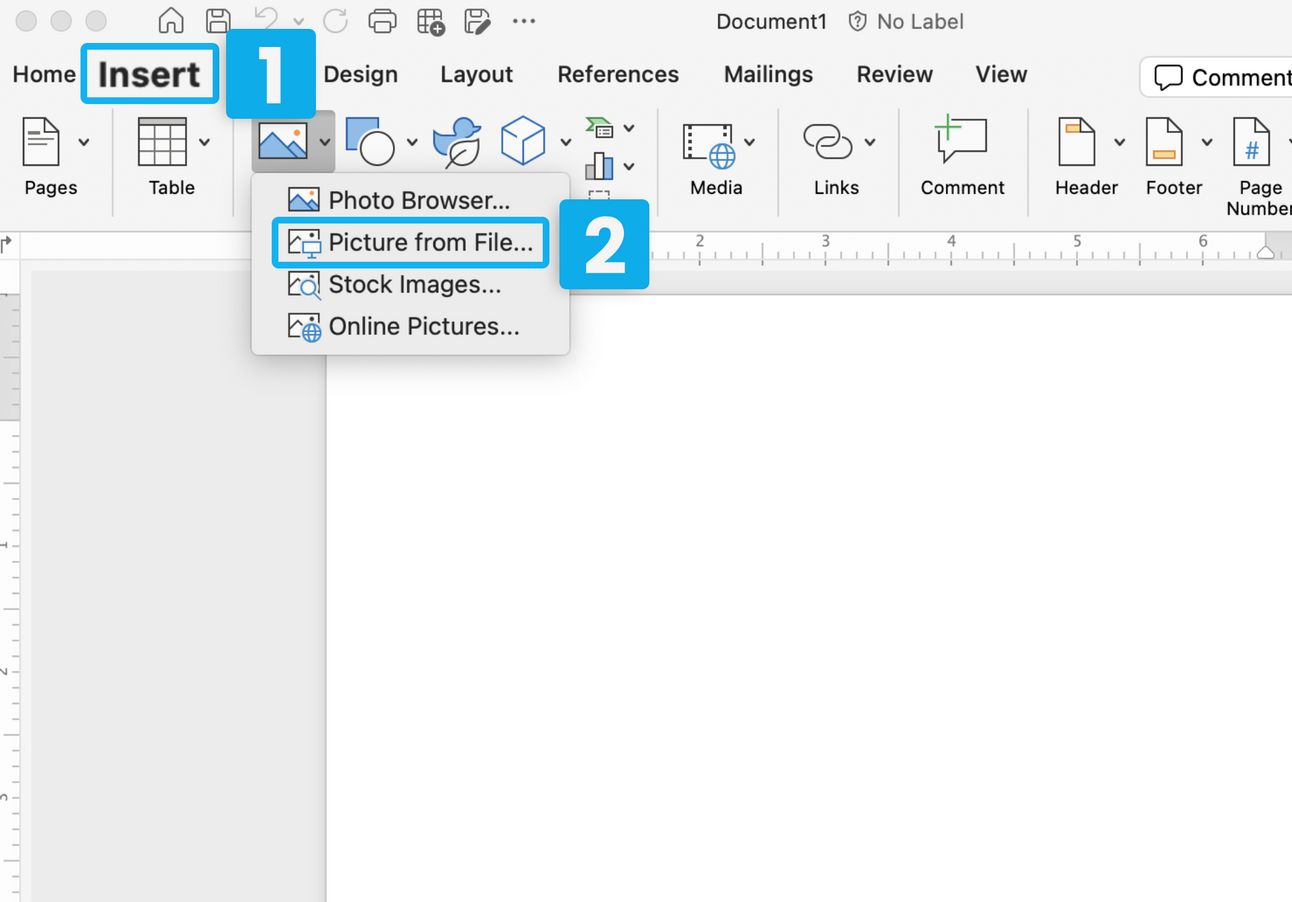
Task: Collapse the Pictures dropdown arrow
Action: click(x=325, y=142)
